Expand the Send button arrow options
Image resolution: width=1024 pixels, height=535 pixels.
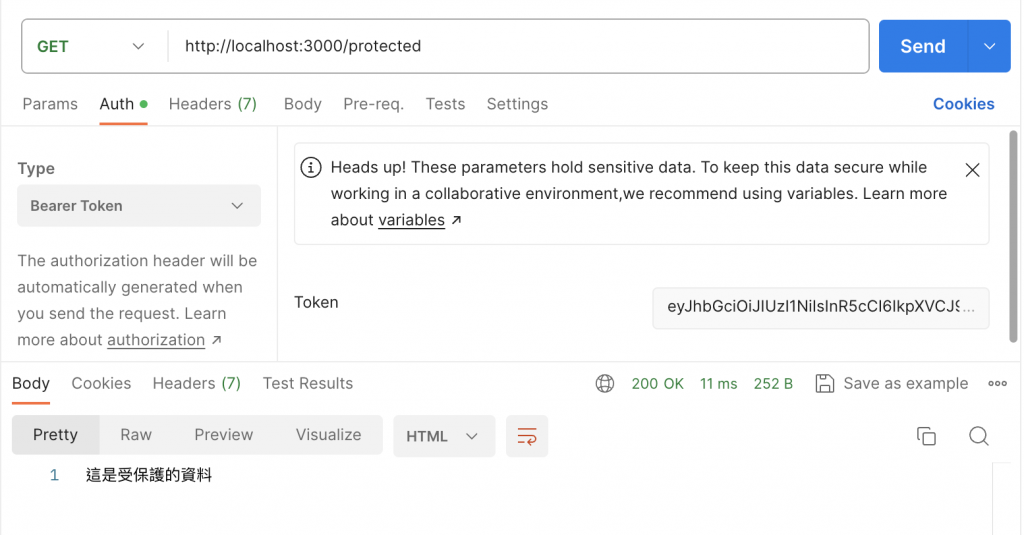pyautogui.click(x=990, y=46)
